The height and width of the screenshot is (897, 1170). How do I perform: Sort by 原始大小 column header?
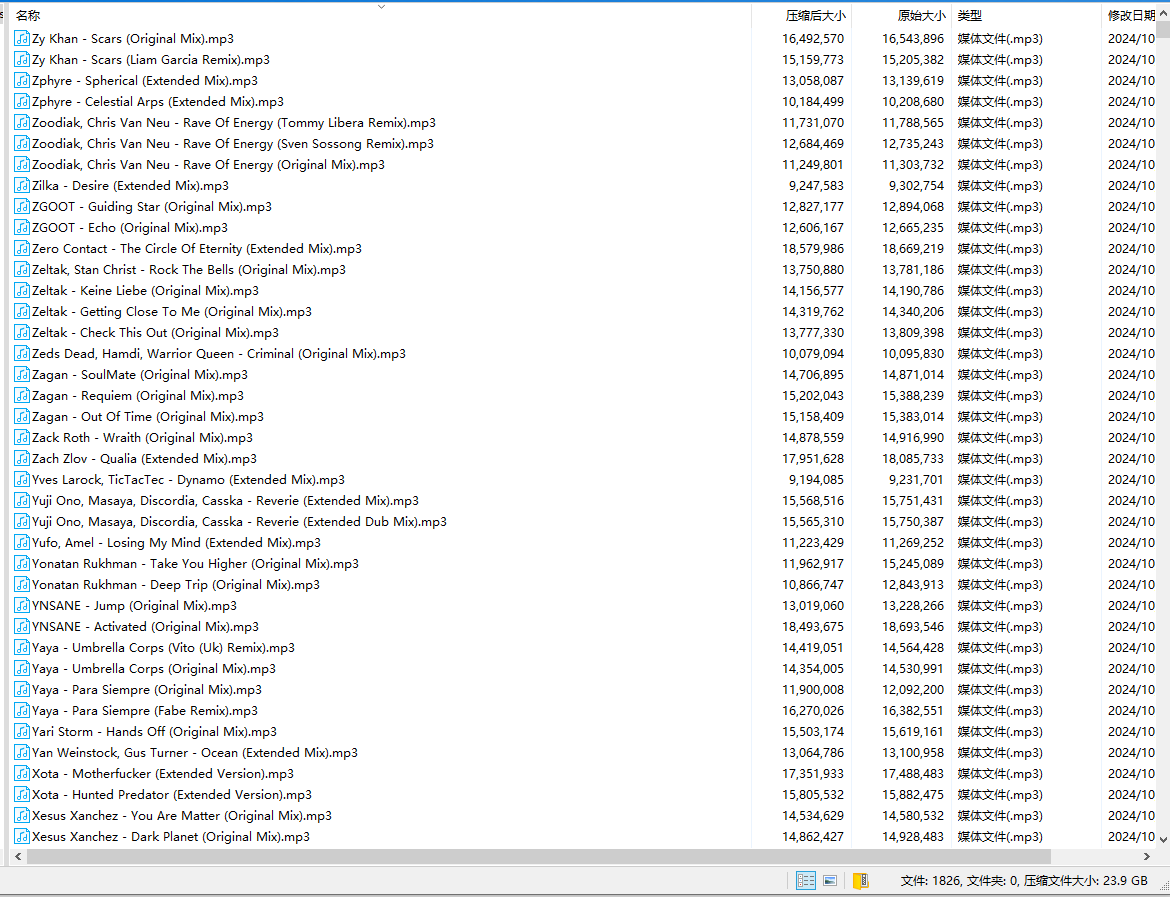[920, 16]
